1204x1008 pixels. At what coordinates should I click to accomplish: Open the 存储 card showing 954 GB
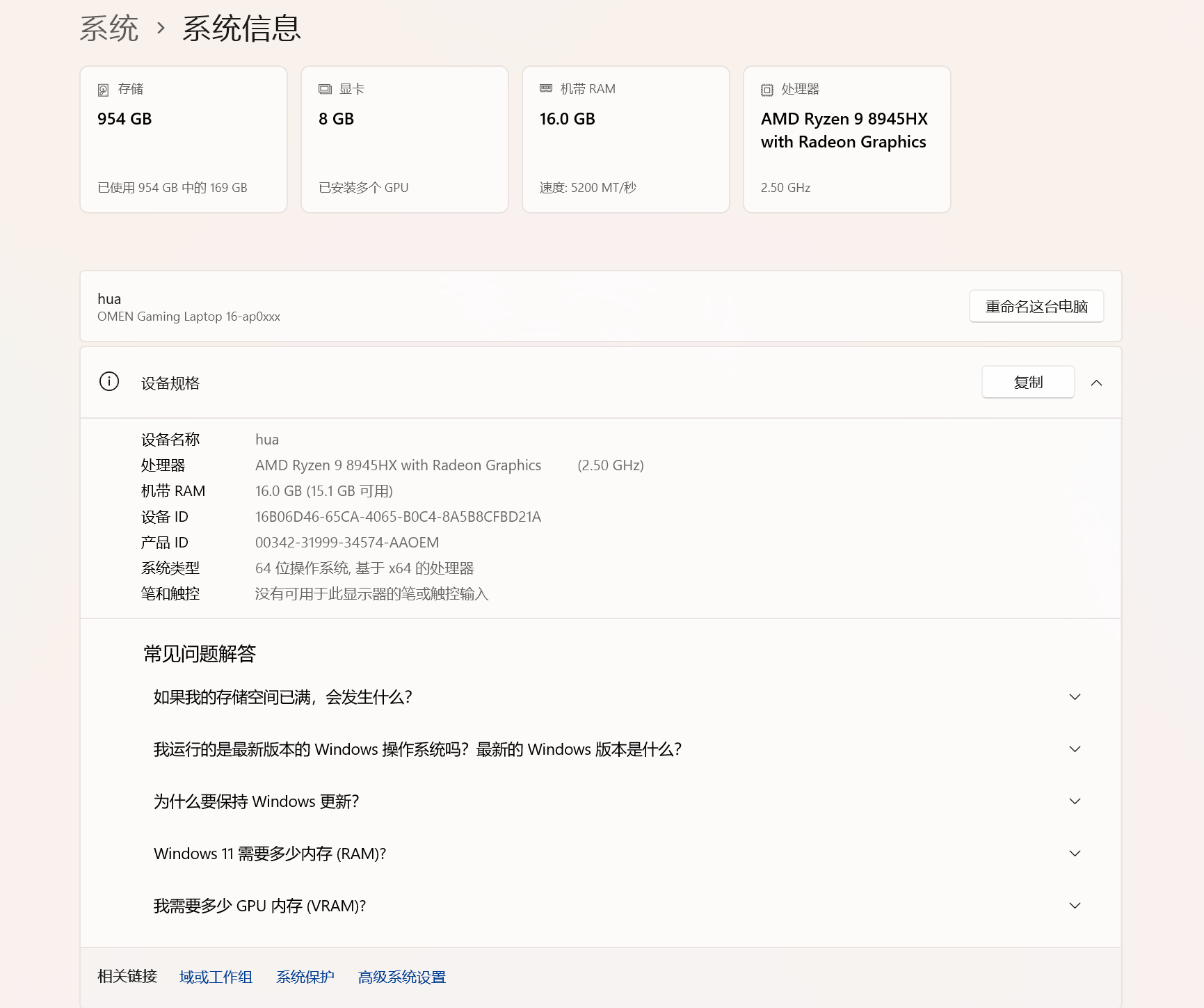pyautogui.click(x=183, y=139)
